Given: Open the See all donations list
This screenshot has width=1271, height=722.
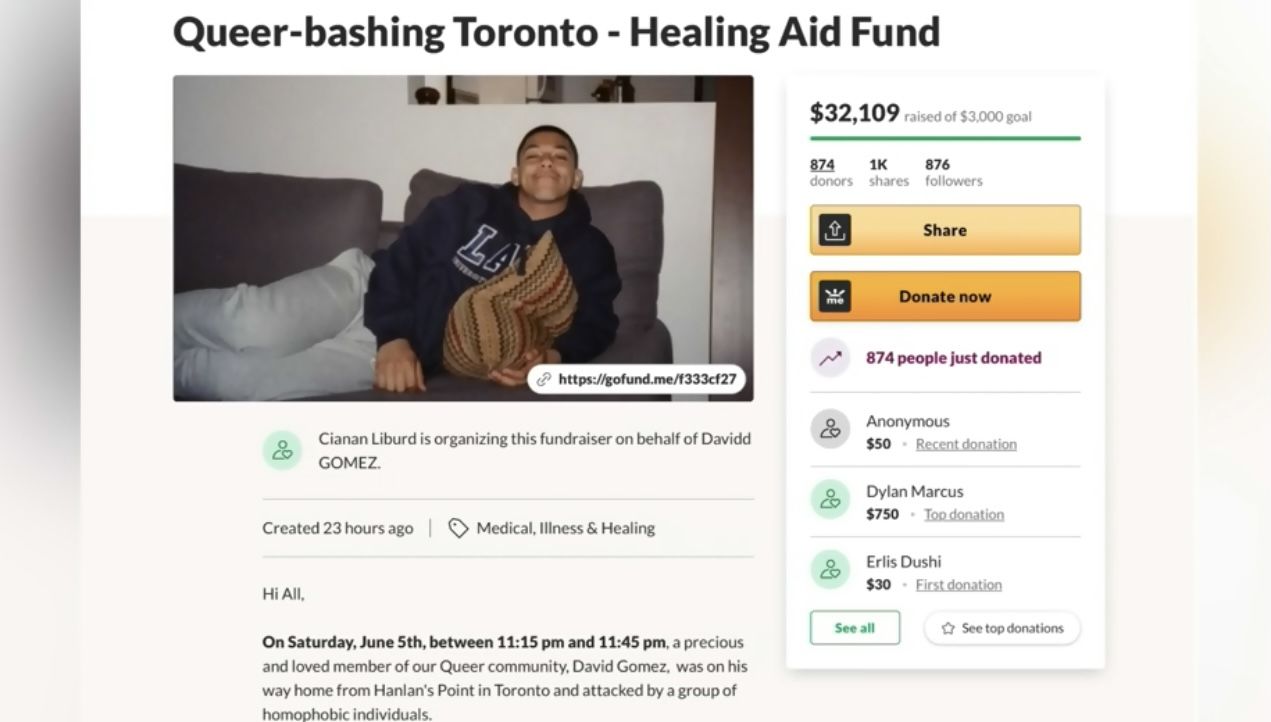Looking at the screenshot, I should 854,628.
